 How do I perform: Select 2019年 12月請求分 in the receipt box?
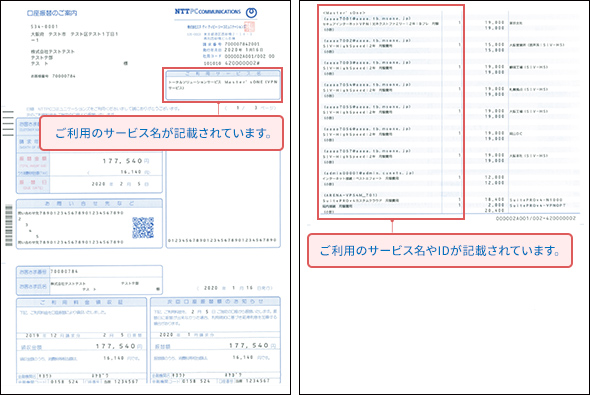pyautogui.click(x=53, y=335)
